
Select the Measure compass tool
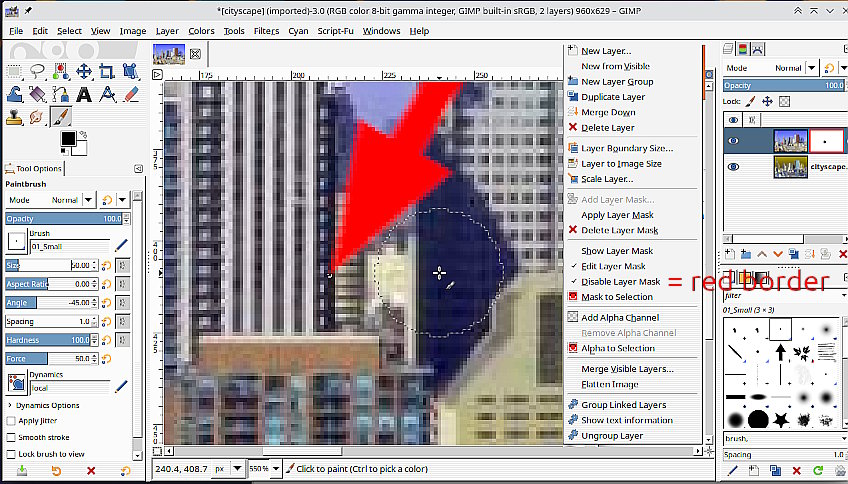tap(107, 94)
